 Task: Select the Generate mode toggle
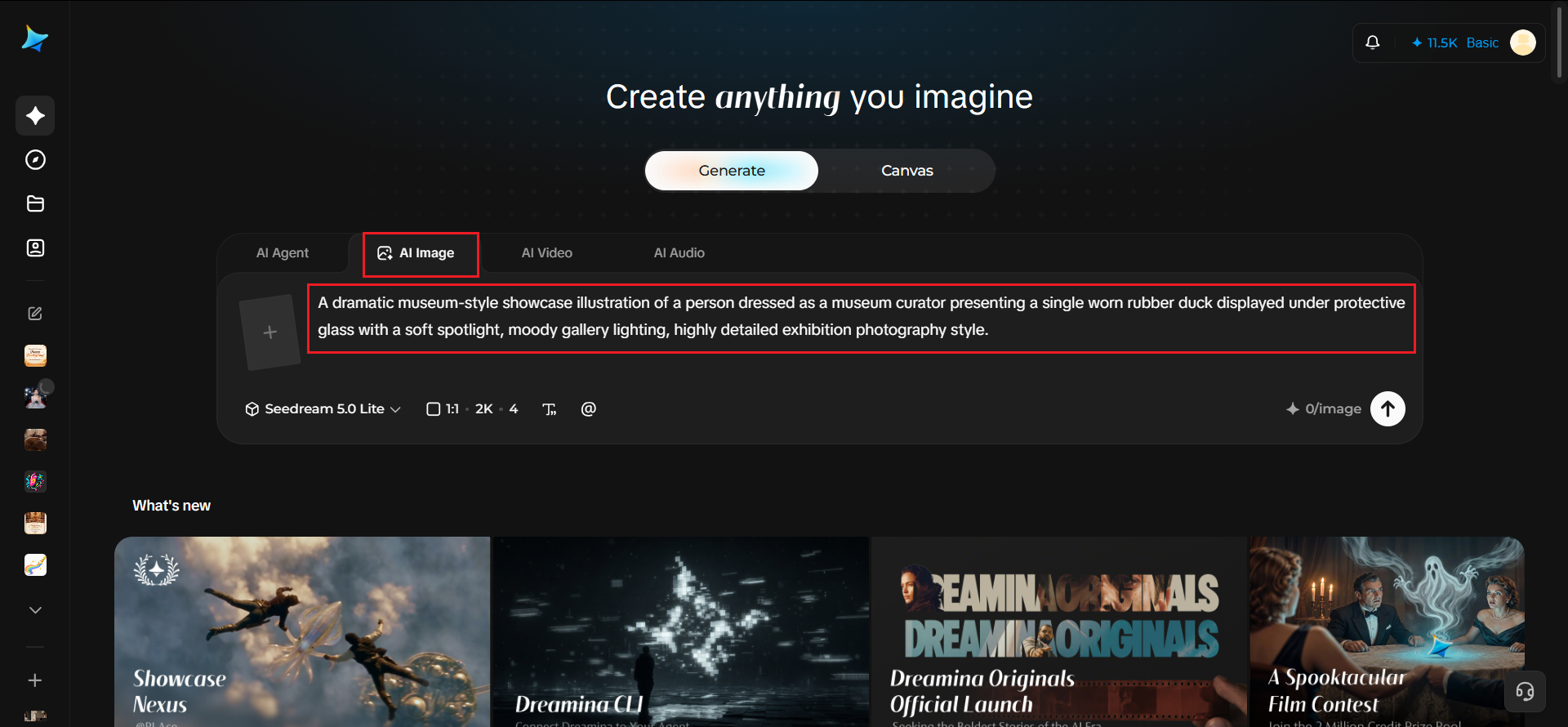(732, 171)
